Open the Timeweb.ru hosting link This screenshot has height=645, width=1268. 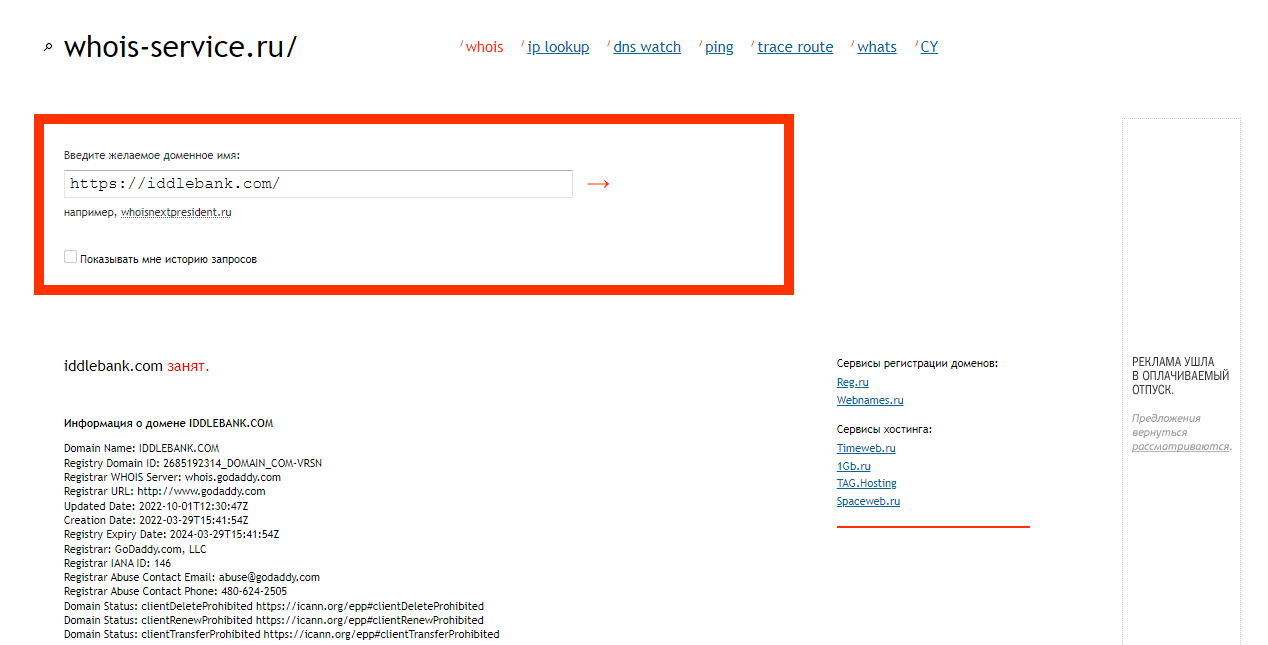pyautogui.click(x=865, y=448)
